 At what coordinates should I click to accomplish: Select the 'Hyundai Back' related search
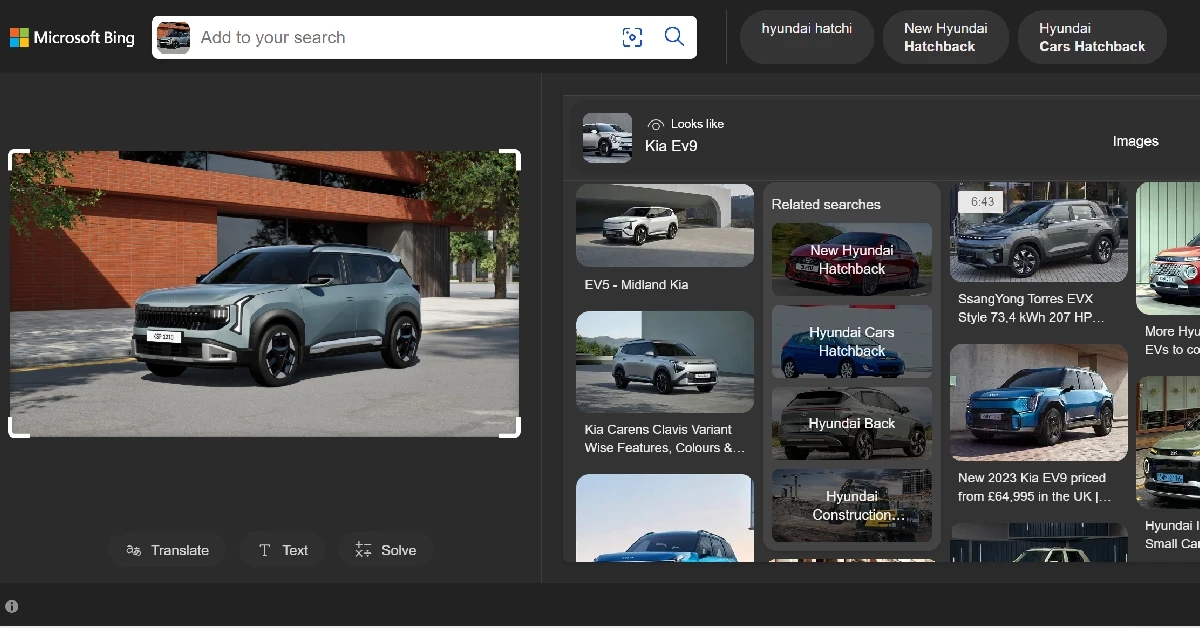click(851, 423)
